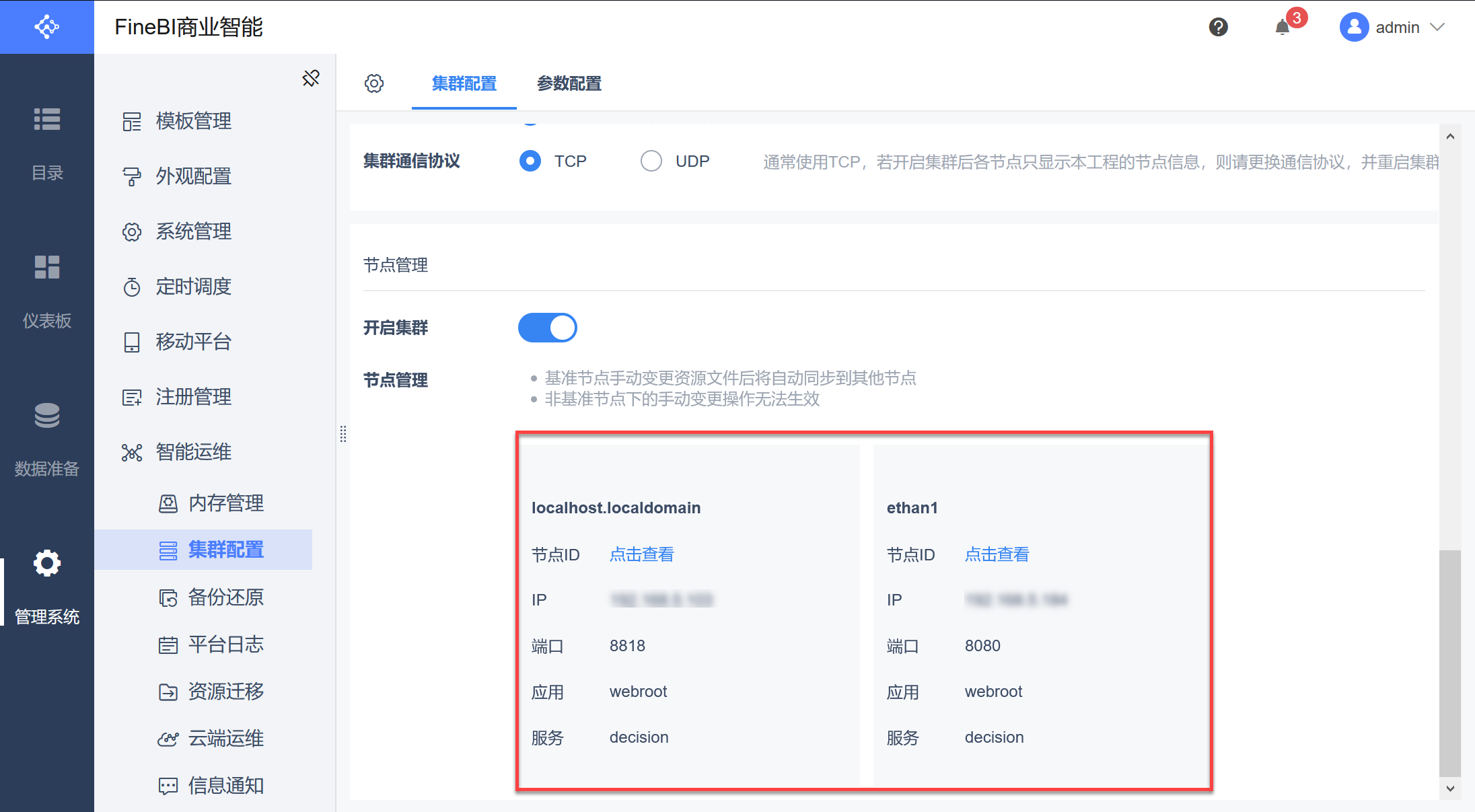
Task: Switch to the 参数配置 tab
Action: (x=569, y=83)
